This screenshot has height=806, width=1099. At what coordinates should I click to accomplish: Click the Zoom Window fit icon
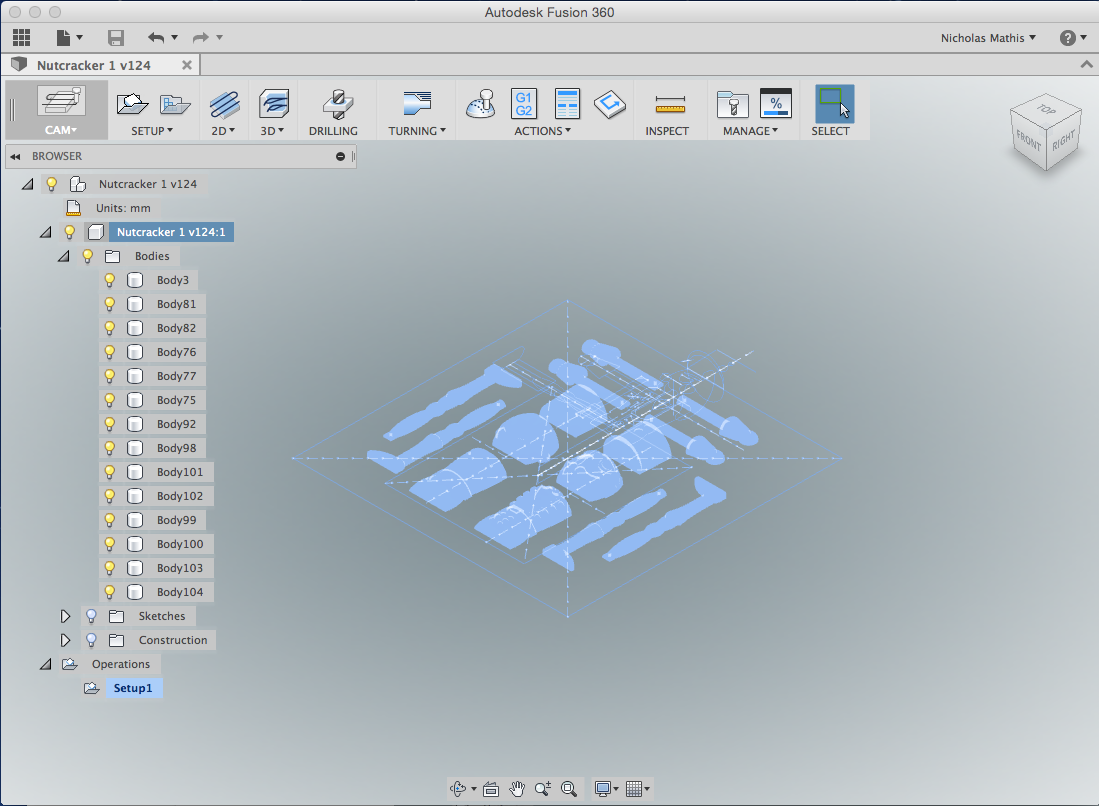click(569, 789)
